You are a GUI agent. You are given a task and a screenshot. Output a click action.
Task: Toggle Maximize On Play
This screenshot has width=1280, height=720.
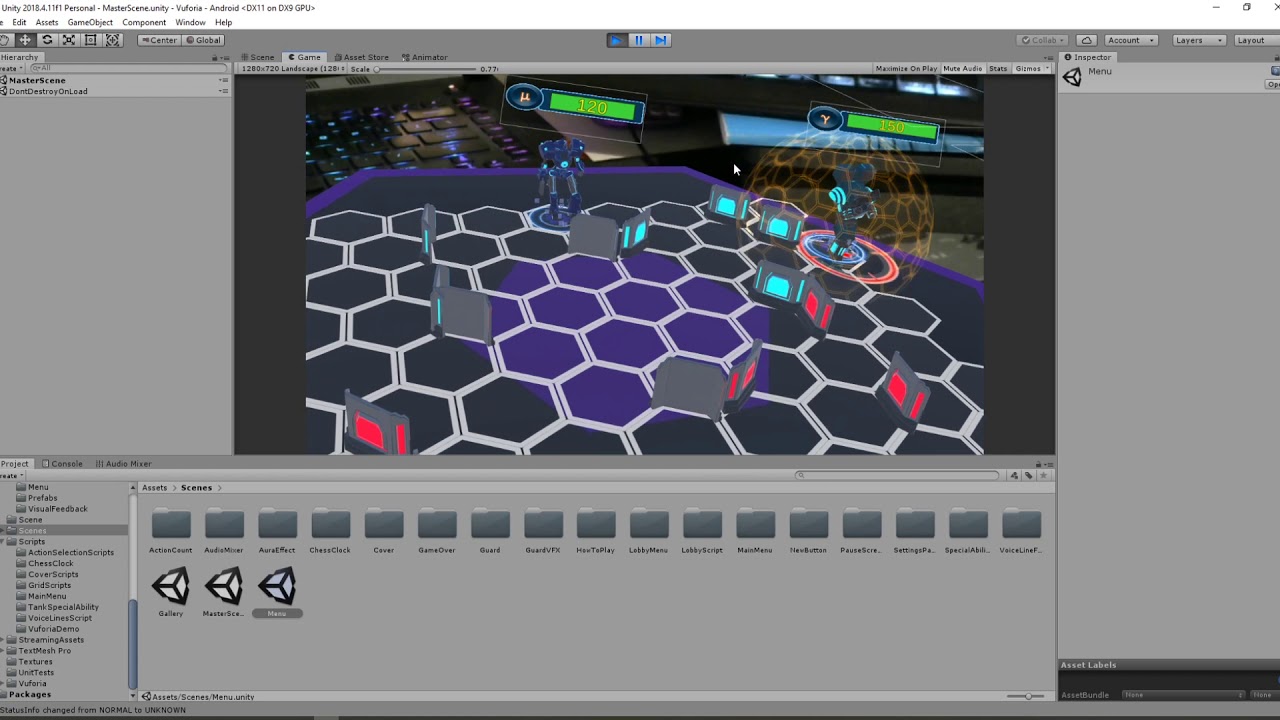pyautogui.click(x=906, y=69)
